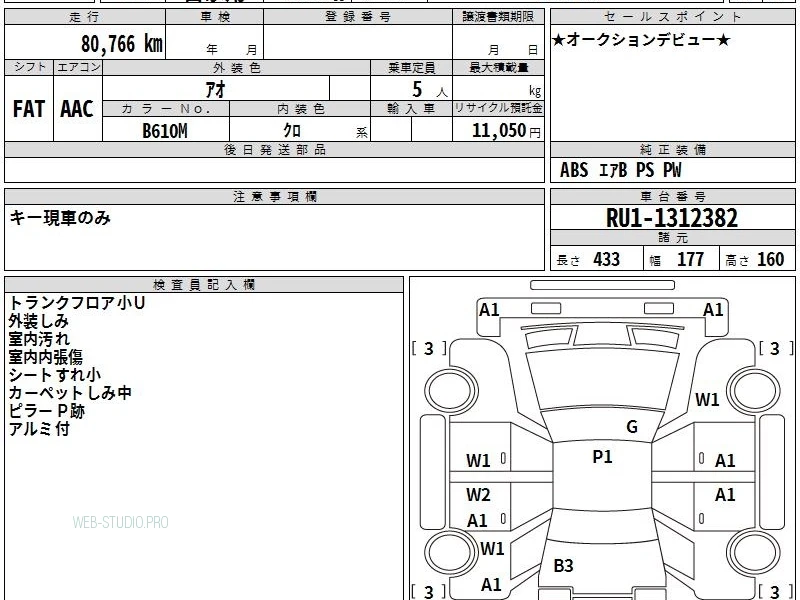Select the inspector note ピラーP跡
This screenshot has height=600, width=800.
click(x=46, y=411)
